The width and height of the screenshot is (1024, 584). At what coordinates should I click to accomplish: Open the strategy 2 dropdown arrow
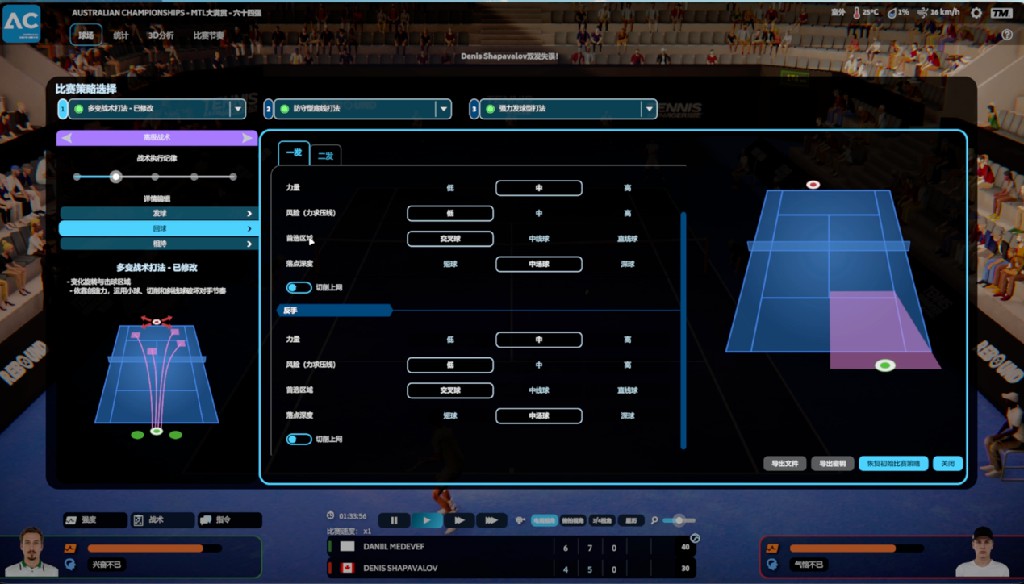click(x=443, y=109)
